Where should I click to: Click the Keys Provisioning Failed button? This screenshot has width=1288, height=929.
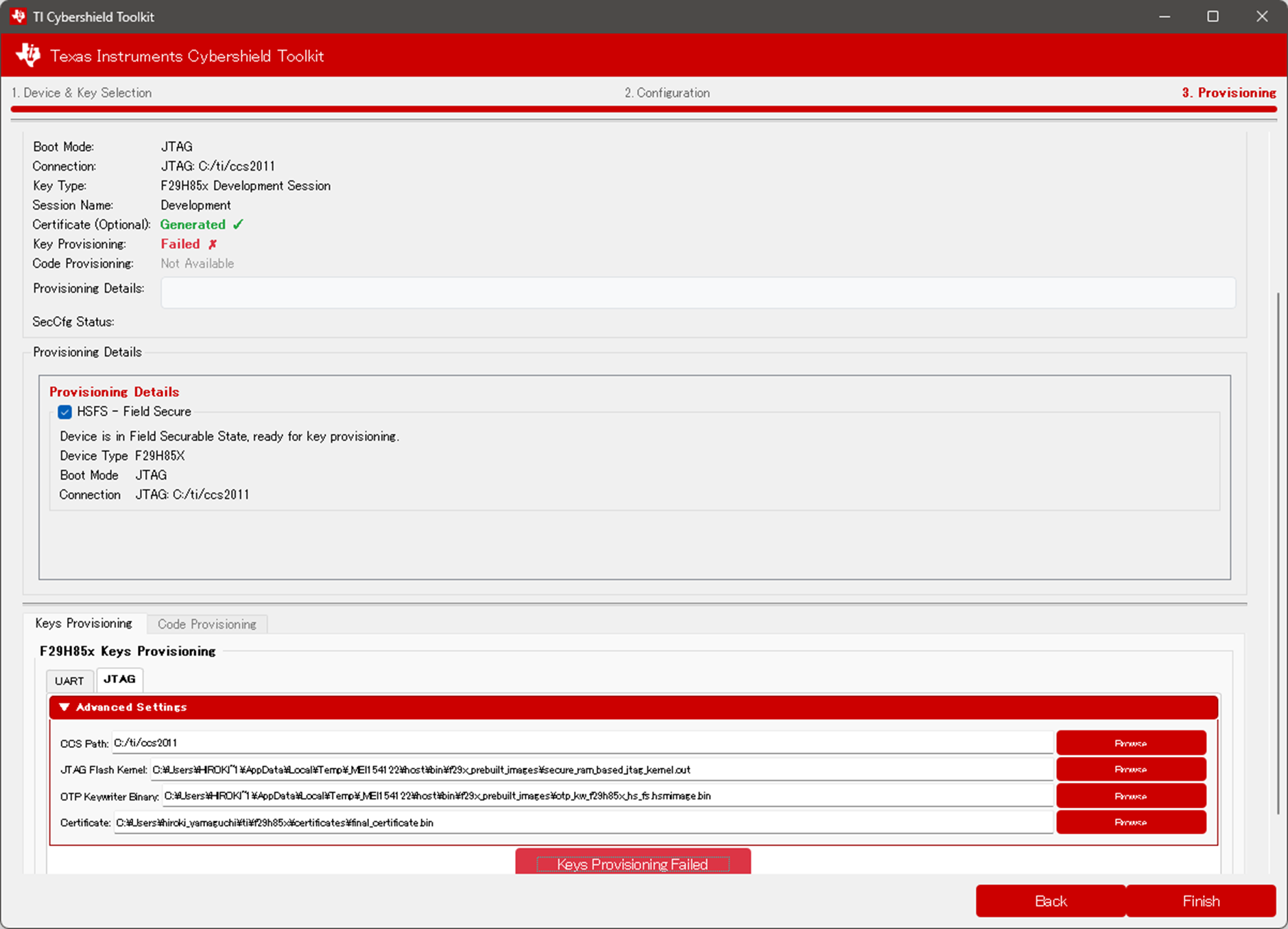pyautogui.click(x=633, y=862)
